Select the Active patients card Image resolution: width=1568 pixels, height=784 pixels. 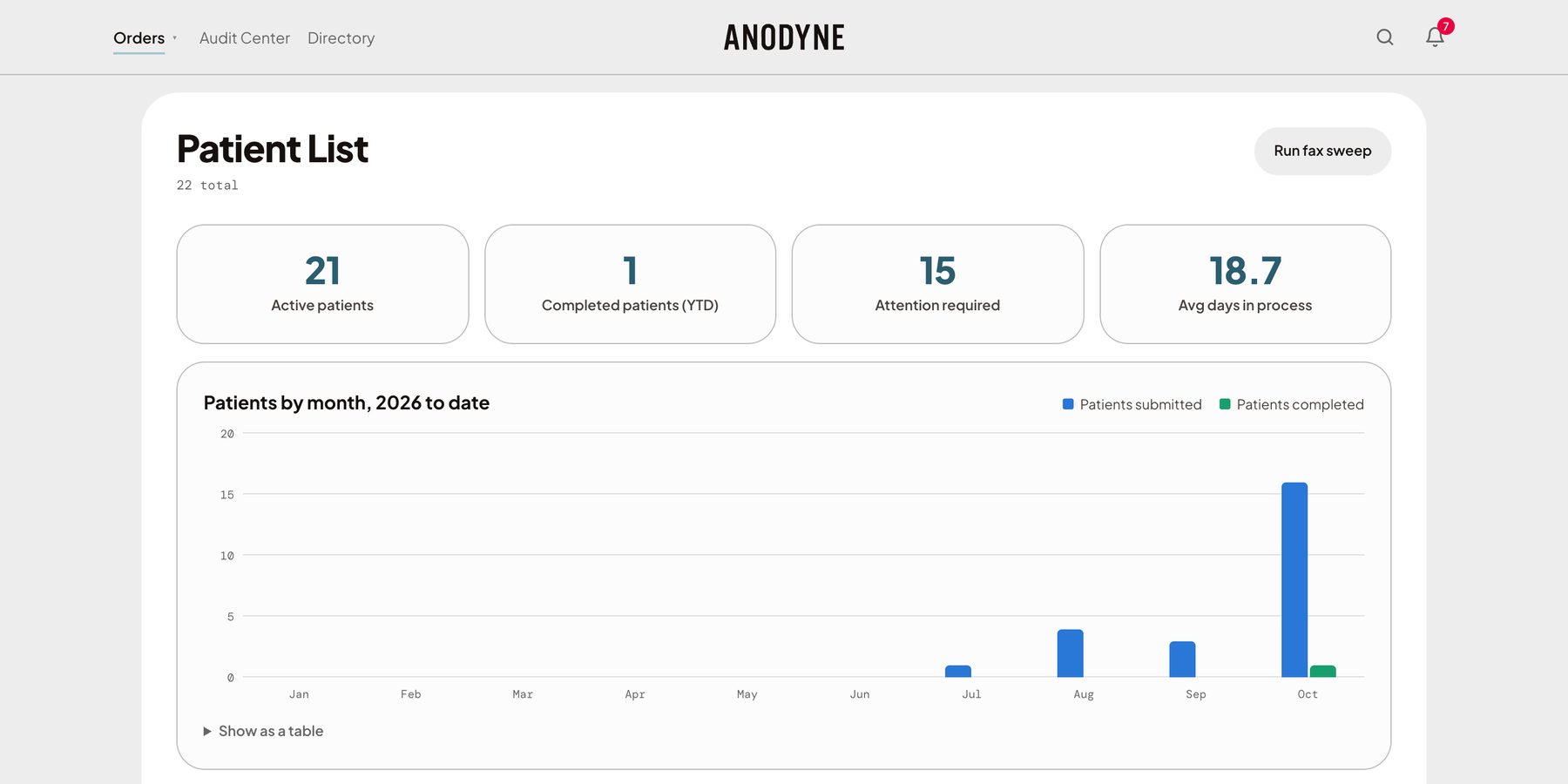[x=322, y=284]
